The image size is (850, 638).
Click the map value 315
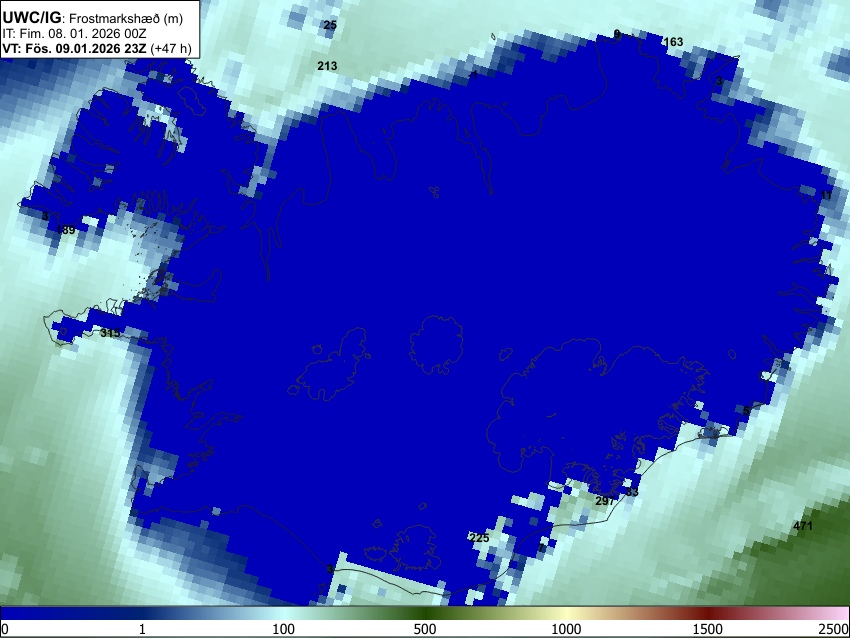111,333
